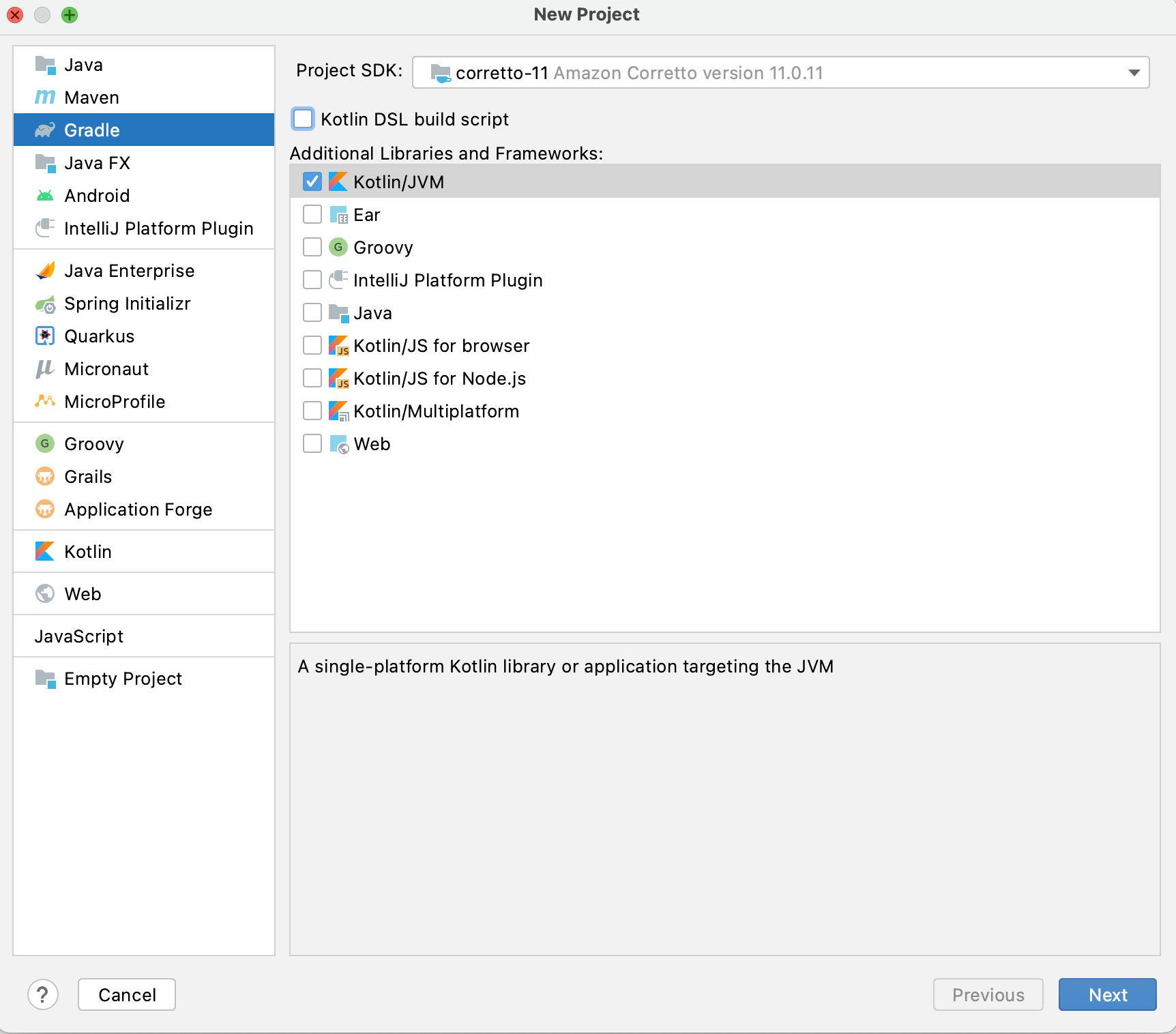
Task: Click the Maven 'm' icon
Action: [x=45, y=98]
